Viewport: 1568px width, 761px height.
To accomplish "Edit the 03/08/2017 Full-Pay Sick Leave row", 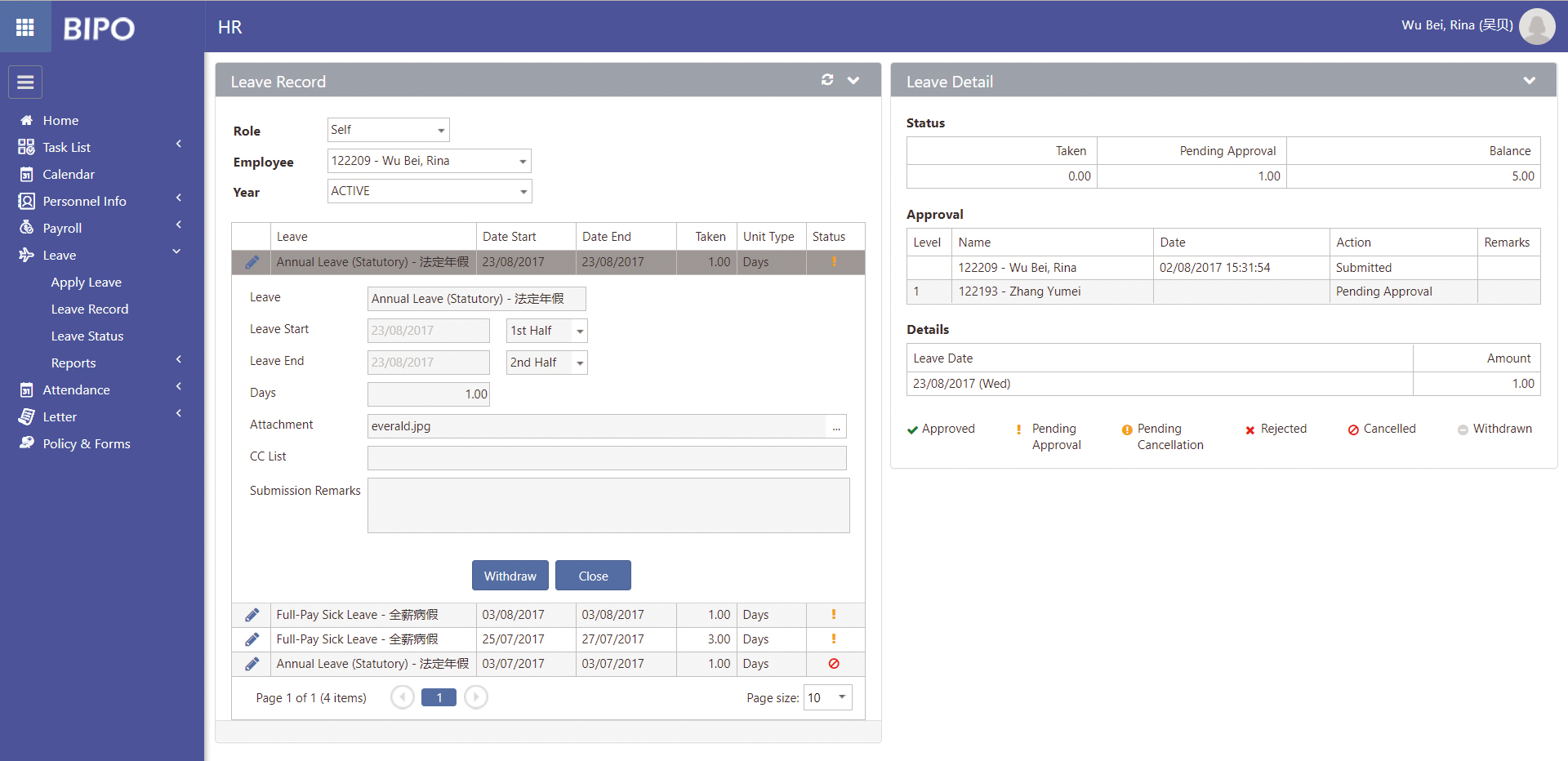I will [252, 615].
